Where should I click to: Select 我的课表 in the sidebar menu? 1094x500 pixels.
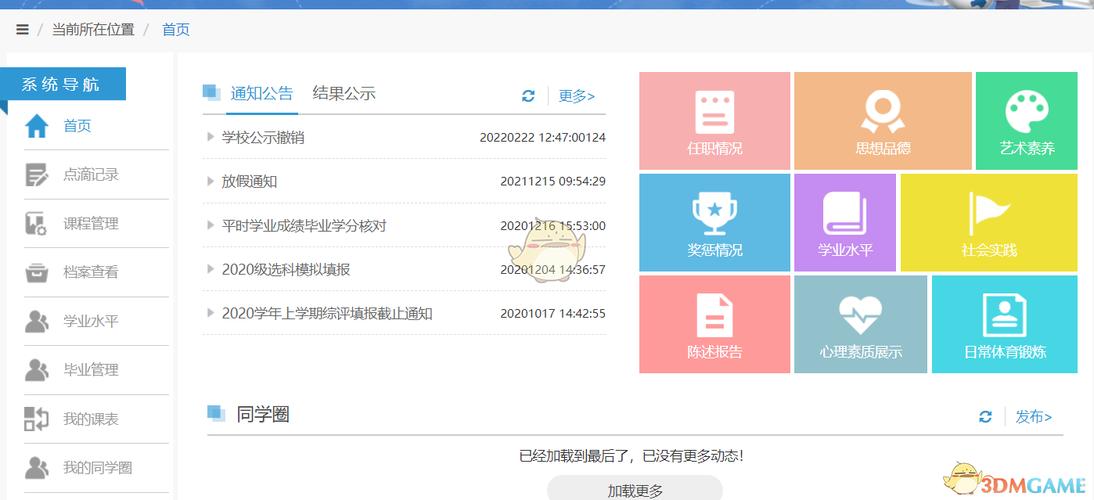tap(91, 419)
